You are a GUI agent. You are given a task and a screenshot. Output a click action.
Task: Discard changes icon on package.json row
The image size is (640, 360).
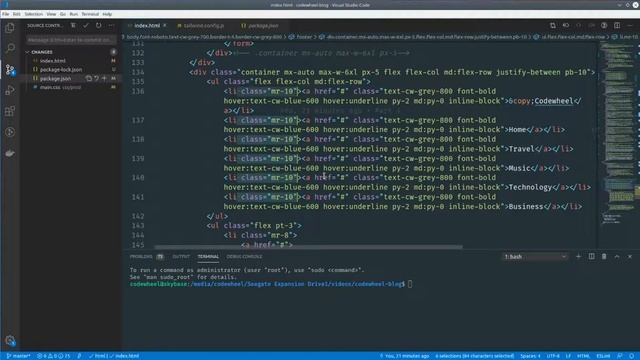tap(96, 78)
